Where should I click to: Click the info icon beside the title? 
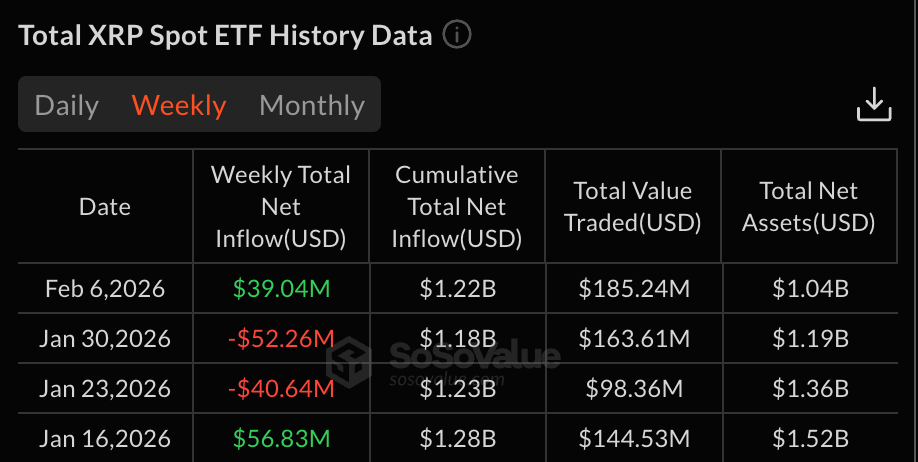pyautogui.click(x=456, y=36)
